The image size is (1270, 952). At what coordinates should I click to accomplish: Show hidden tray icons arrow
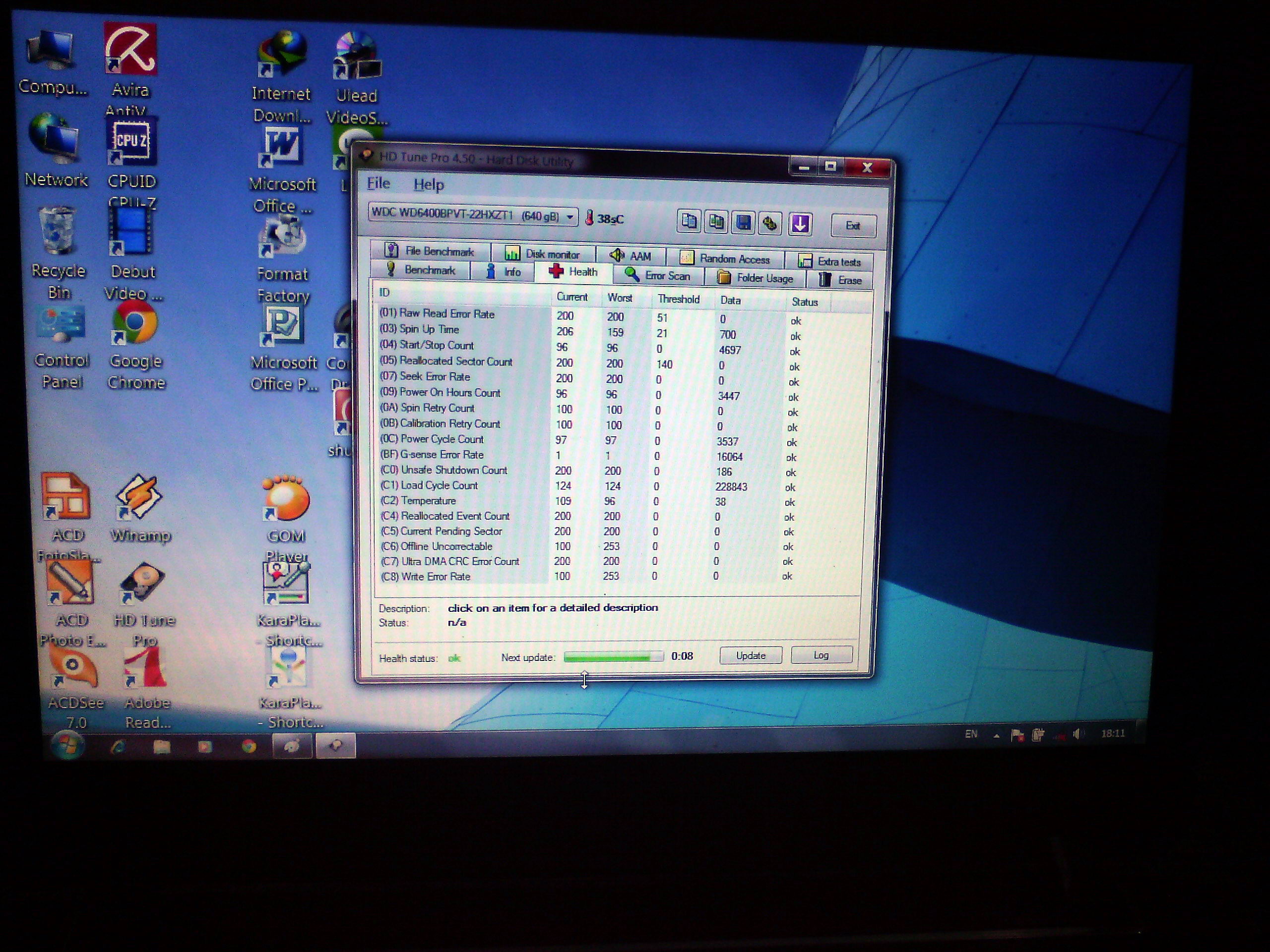[x=996, y=735]
